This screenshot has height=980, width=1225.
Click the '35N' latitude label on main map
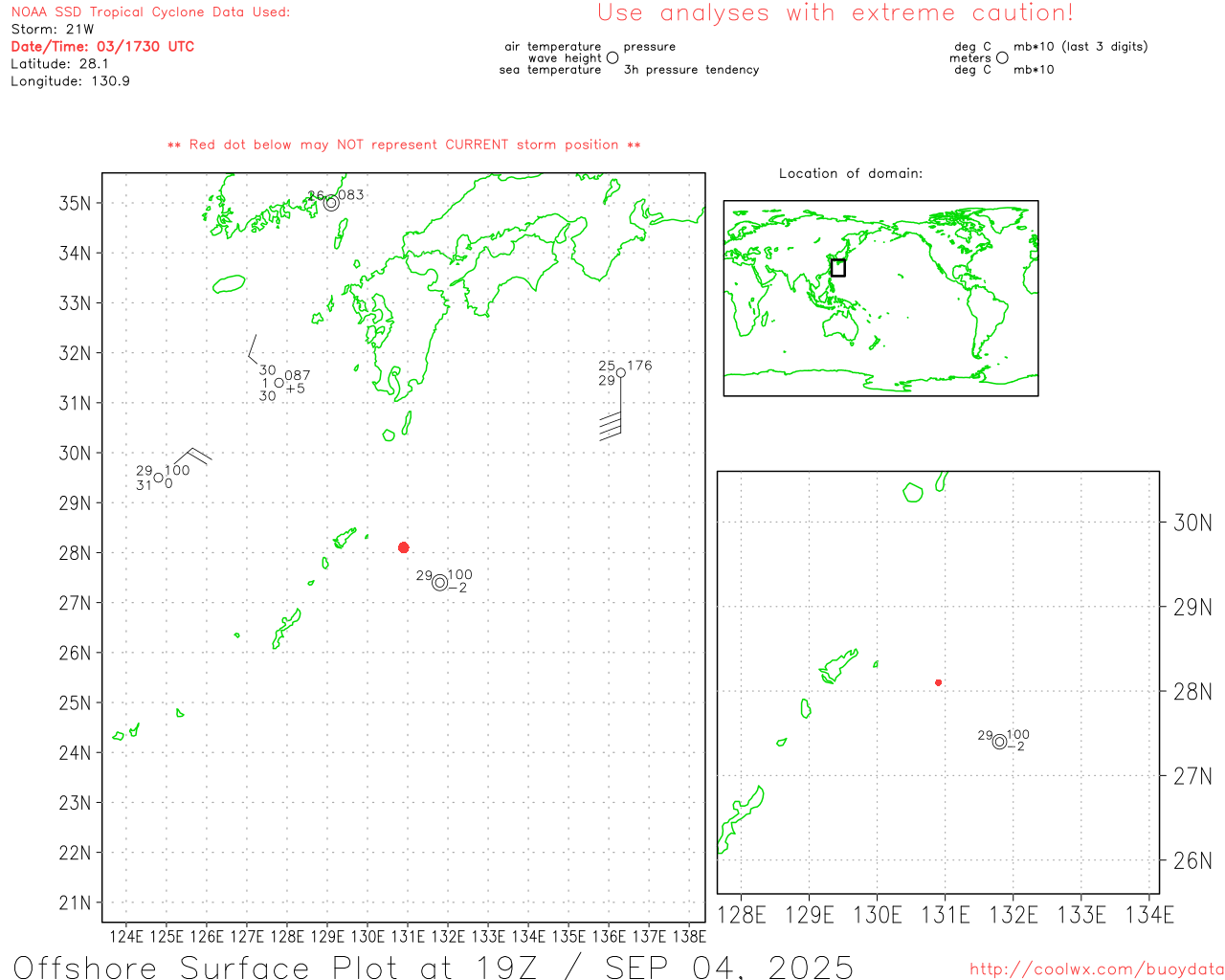pyautogui.click(x=76, y=203)
